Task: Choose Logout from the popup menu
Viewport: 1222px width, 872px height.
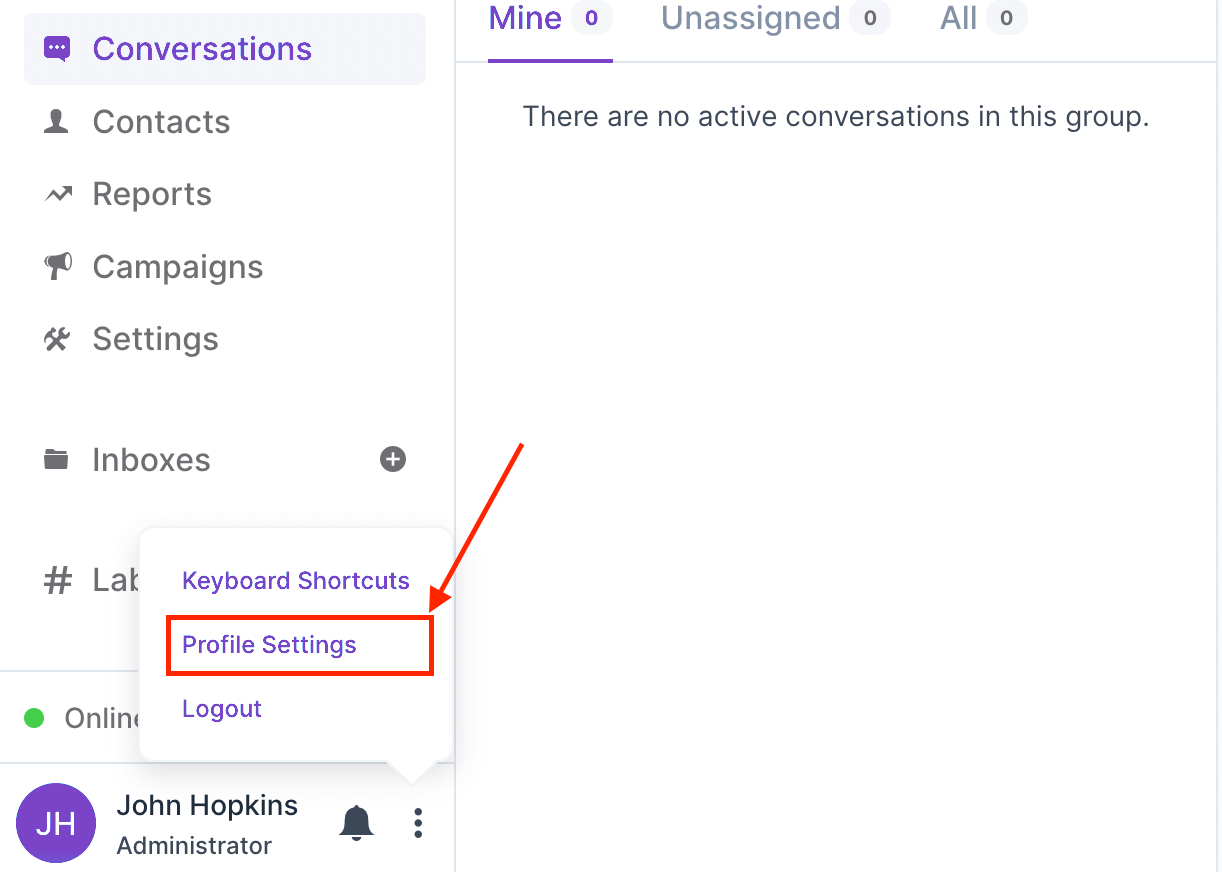Action: pyautogui.click(x=222, y=709)
